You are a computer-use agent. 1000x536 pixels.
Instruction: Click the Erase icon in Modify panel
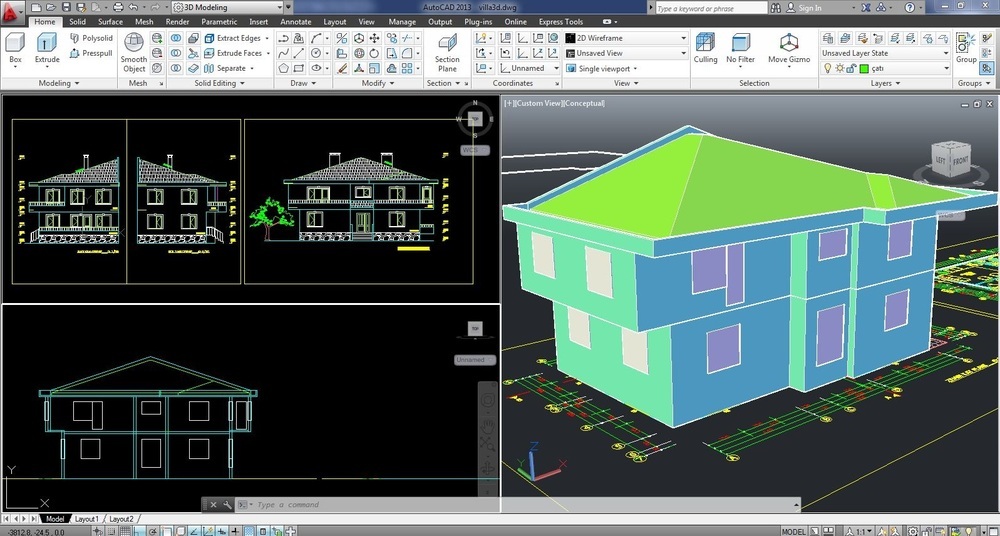coord(342,68)
